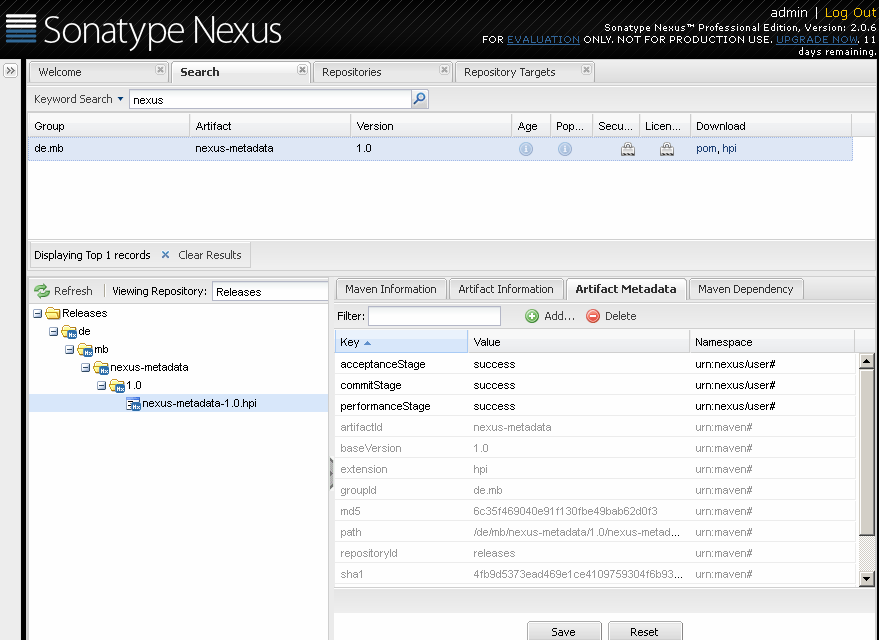Open the Viewing Repository combo box
This screenshot has width=879, height=640.
(270, 291)
